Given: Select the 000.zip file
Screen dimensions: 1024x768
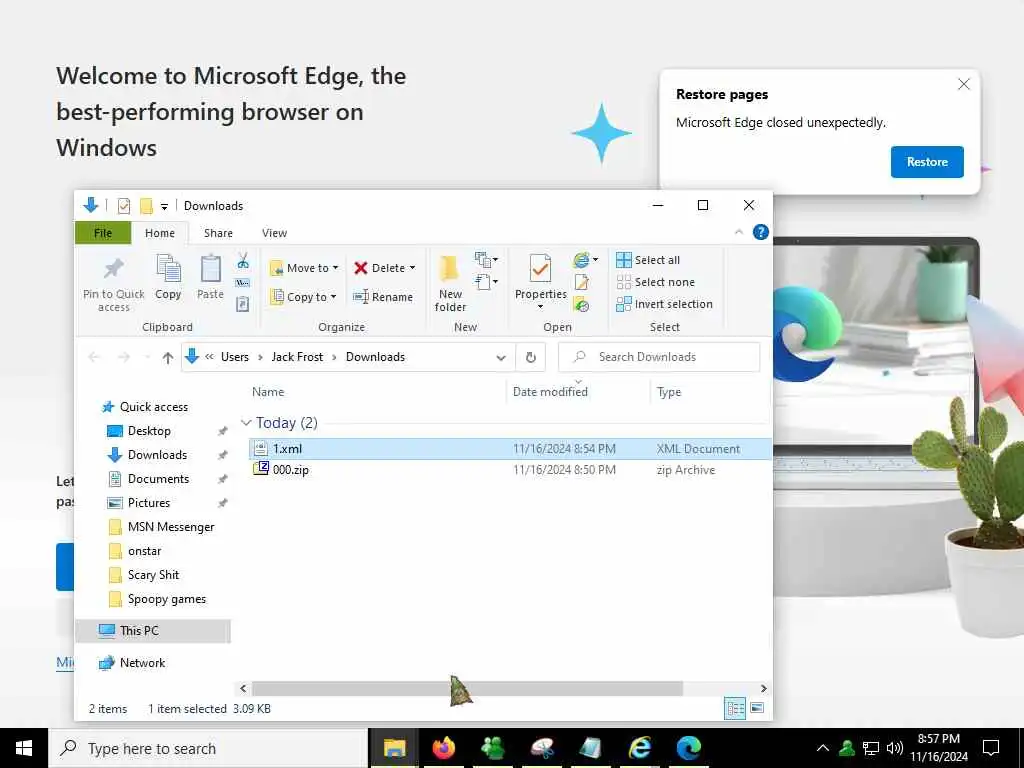Looking at the screenshot, I should pos(509,470).
